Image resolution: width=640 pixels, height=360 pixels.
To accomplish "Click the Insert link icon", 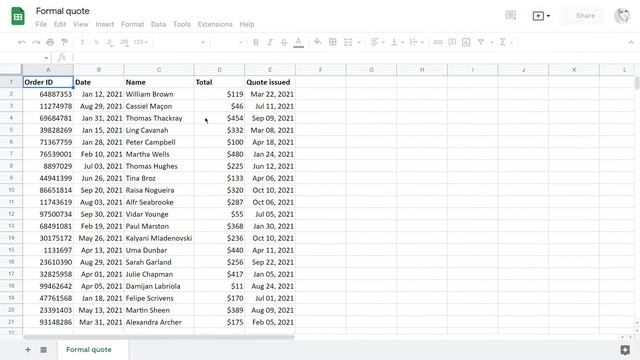I will pyautogui.click(x=438, y=42).
